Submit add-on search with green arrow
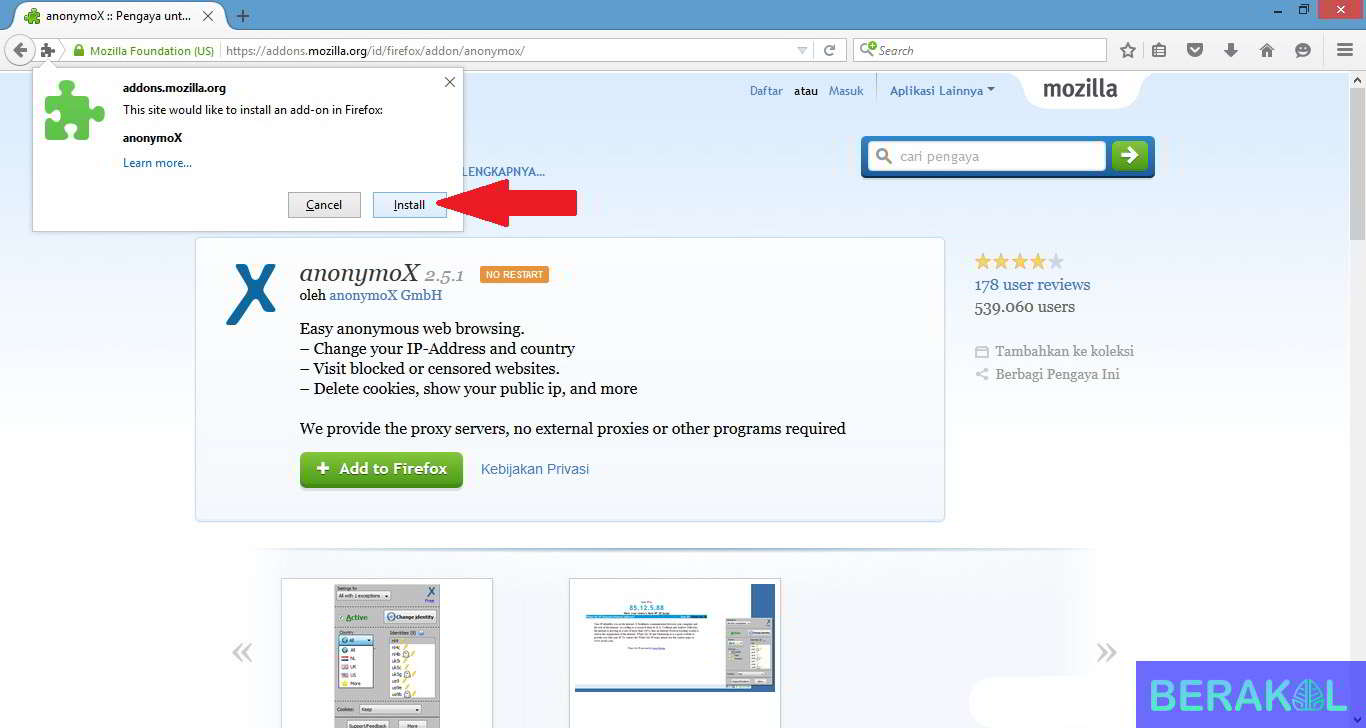The image size is (1366, 728). pyautogui.click(x=1130, y=156)
